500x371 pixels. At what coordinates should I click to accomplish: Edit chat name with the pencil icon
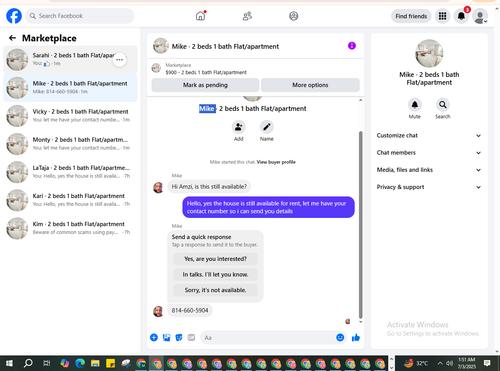point(267,127)
